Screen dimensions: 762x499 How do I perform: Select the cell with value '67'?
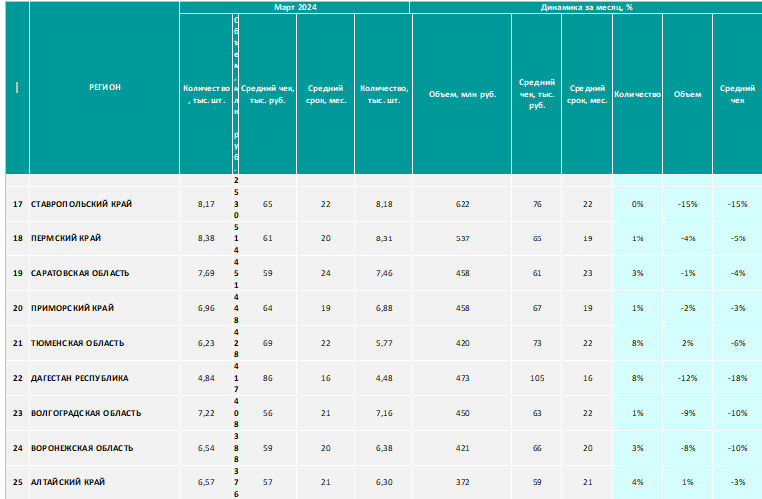tap(537, 308)
